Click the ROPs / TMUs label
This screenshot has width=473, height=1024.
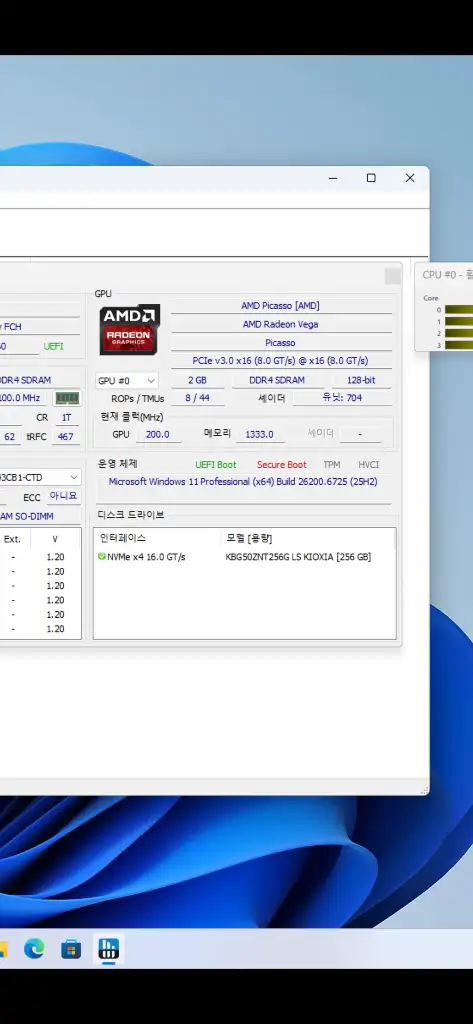pyautogui.click(x=138, y=398)
